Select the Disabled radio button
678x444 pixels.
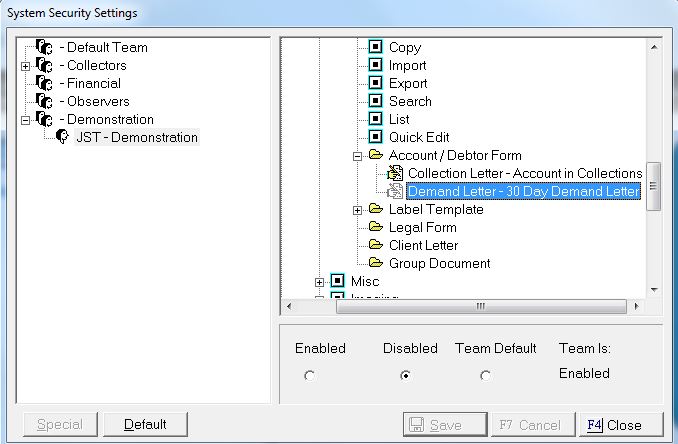coord(405,375)
